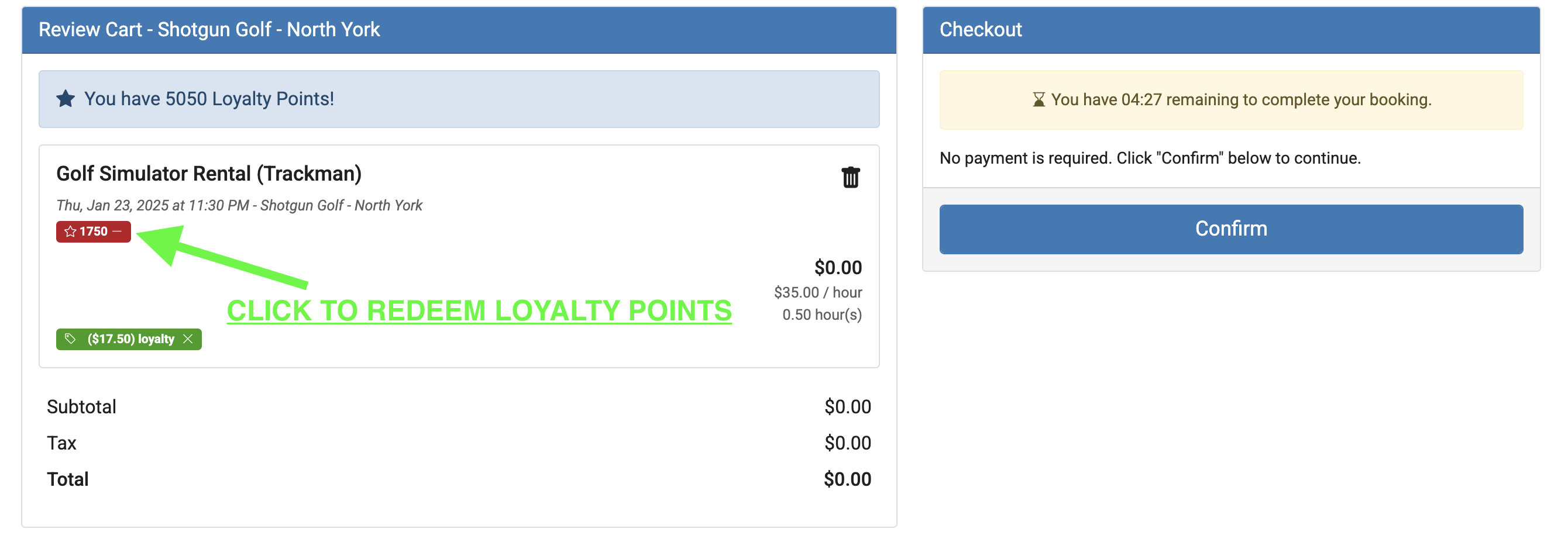Screen dimensions: 1568x546
Task: Click the remaining booking time notice
Action: (x=1240, y=100)
